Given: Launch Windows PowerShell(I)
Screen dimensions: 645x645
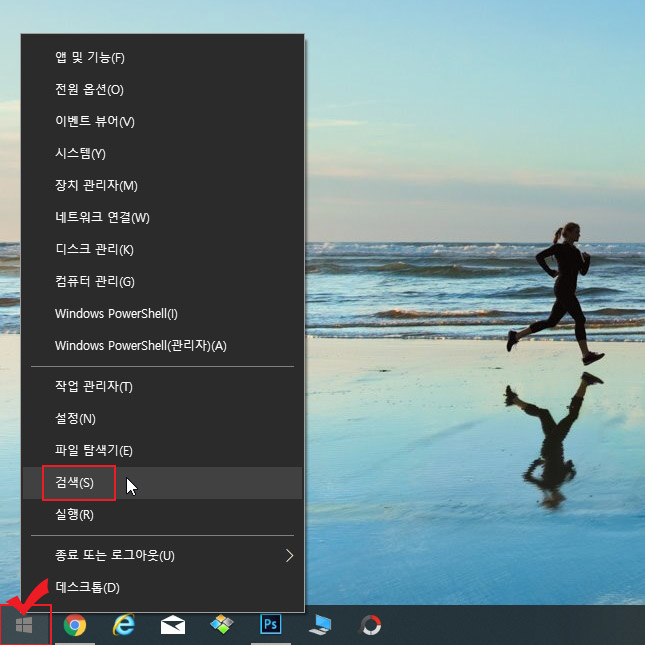Looking at the screenshot, I should point(162,314).
